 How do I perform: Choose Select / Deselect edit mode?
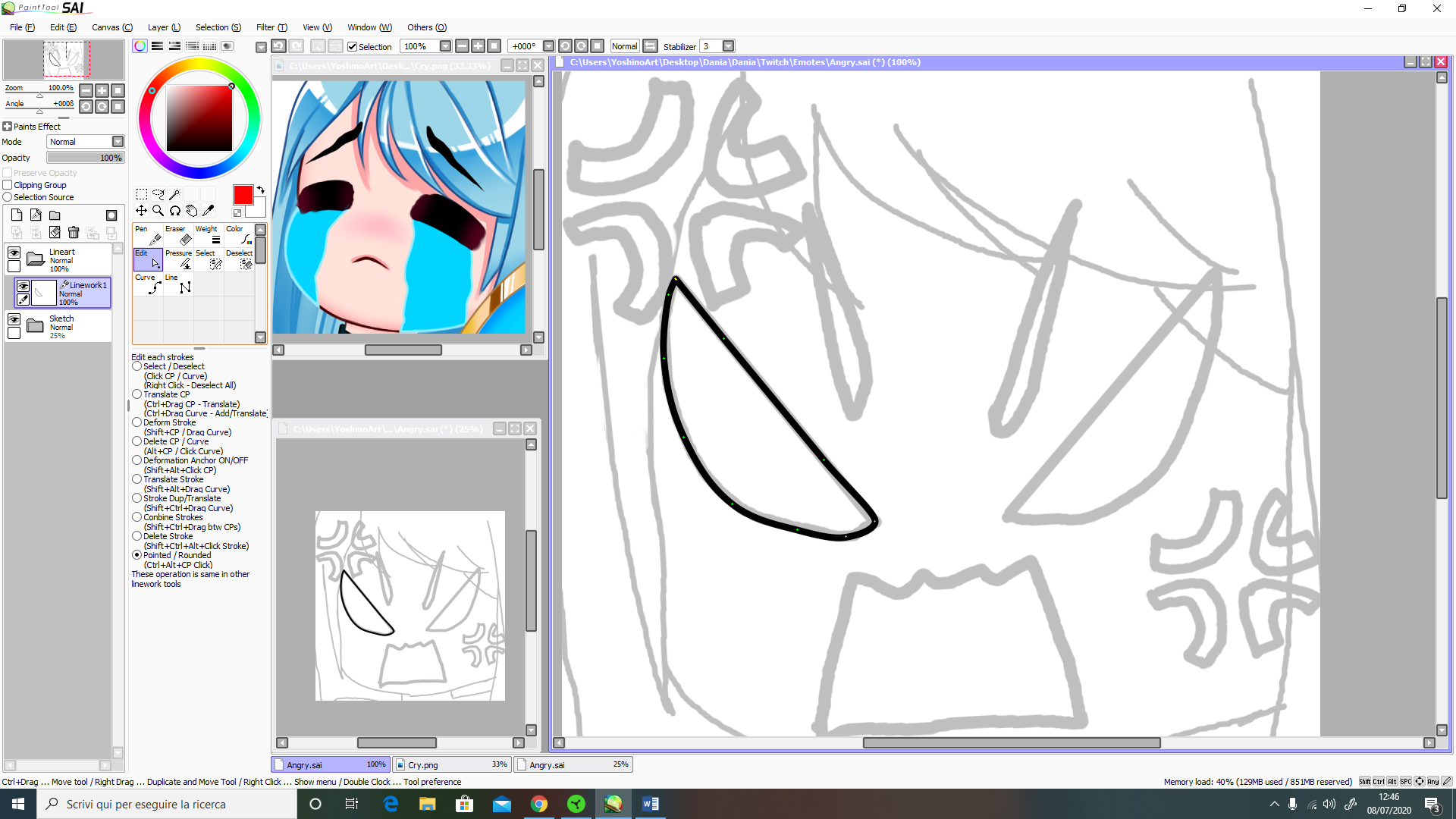(136, 366)
